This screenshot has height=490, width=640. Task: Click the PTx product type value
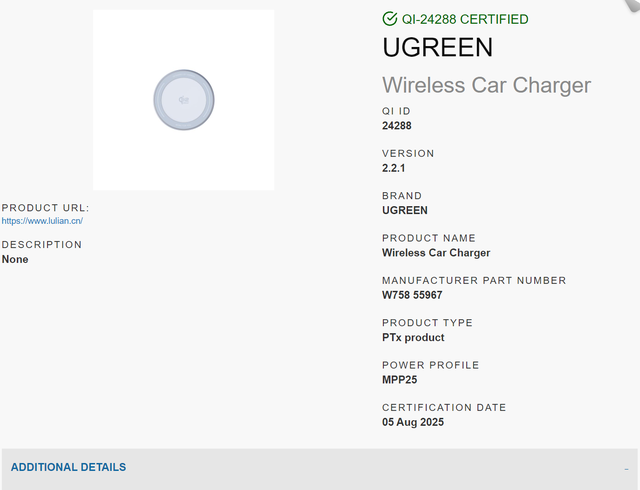[x=413, y=338]
